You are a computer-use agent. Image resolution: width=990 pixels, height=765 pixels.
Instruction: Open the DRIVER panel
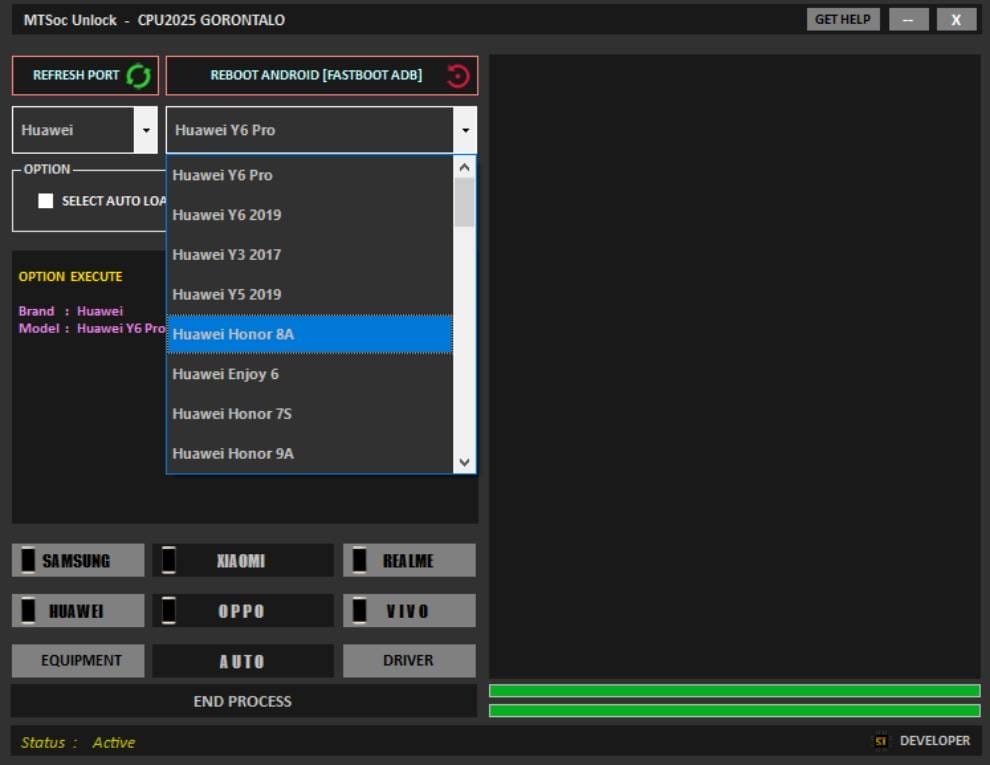409,660
